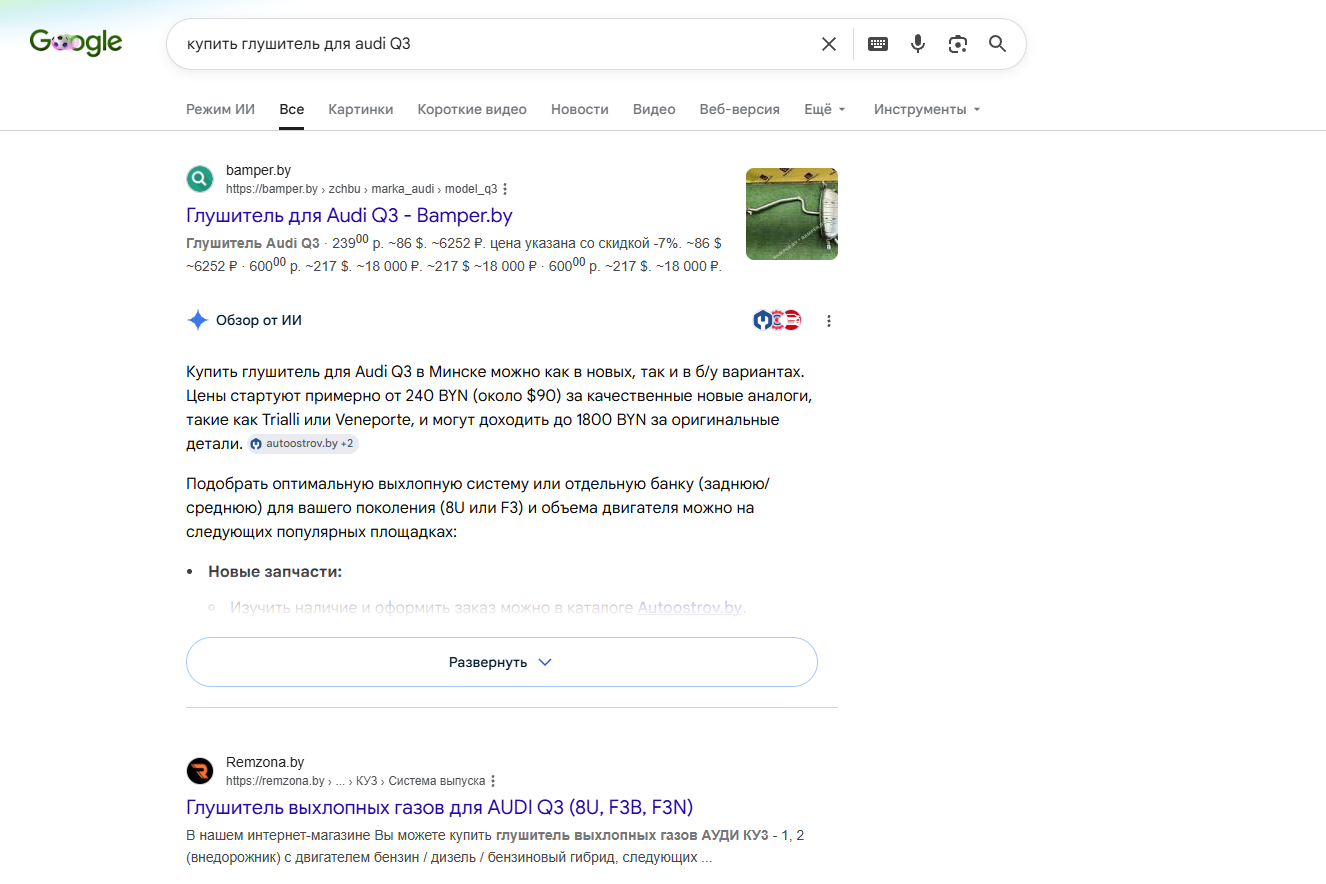Screen dimensions: 1326x884
Task: Open the autoostrov.by +2 source chip
Action: click(302, 443)
